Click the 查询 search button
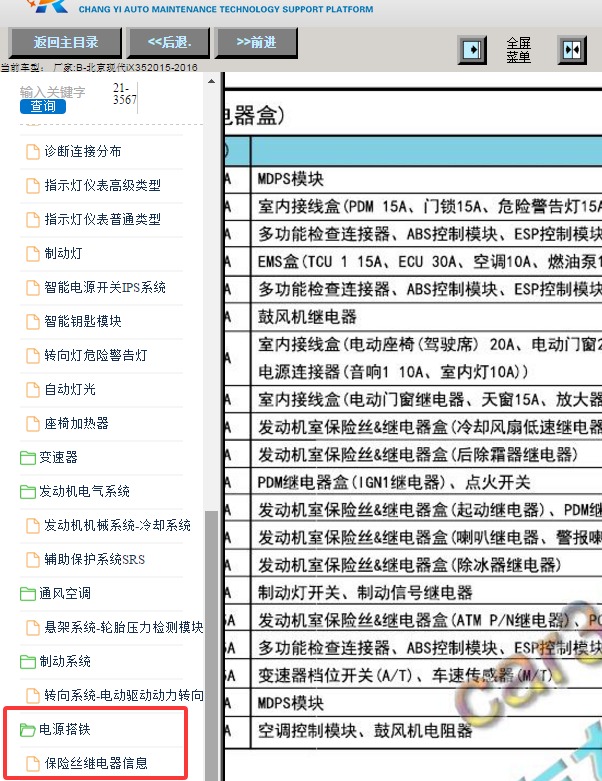 43,107
